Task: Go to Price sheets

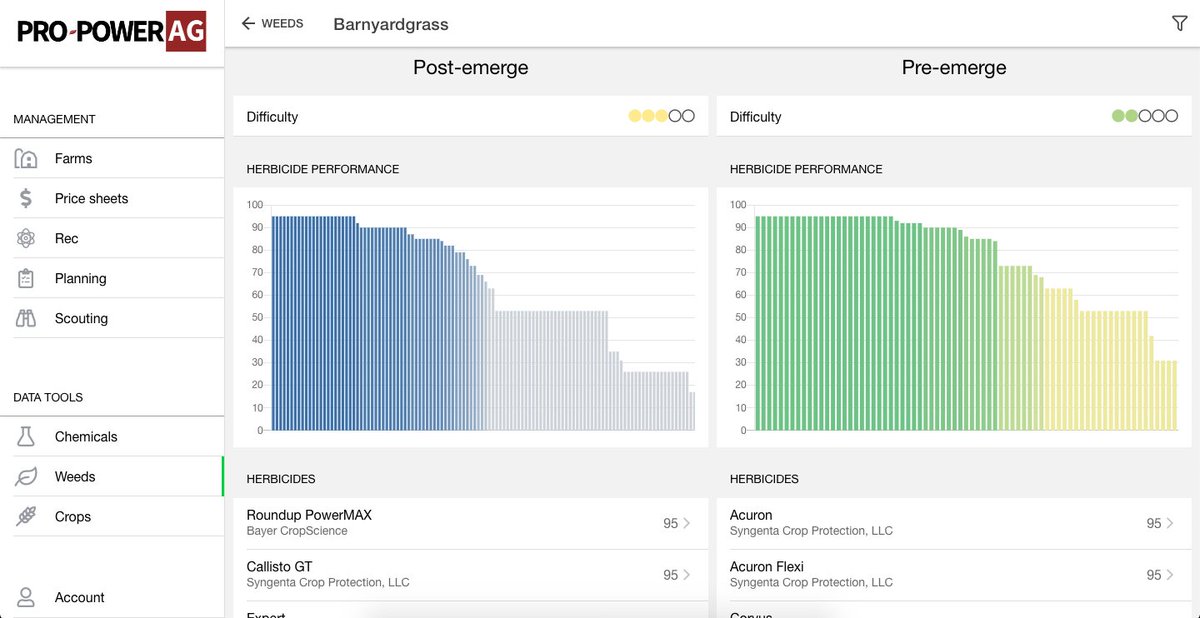Action: pyautogui.click(x=112, y=198)
